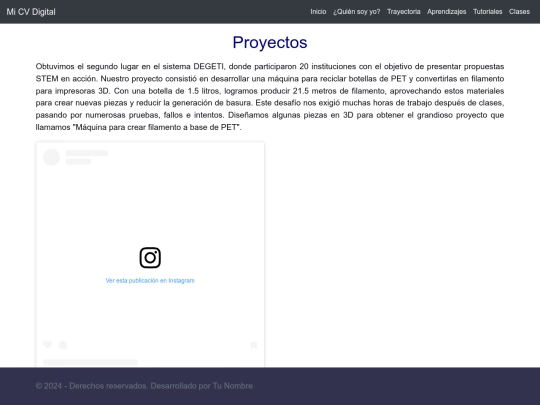The height and width of the screenshot is (405, 540).
Task: Click the Proyectos heading
Action: click(270, 42)
